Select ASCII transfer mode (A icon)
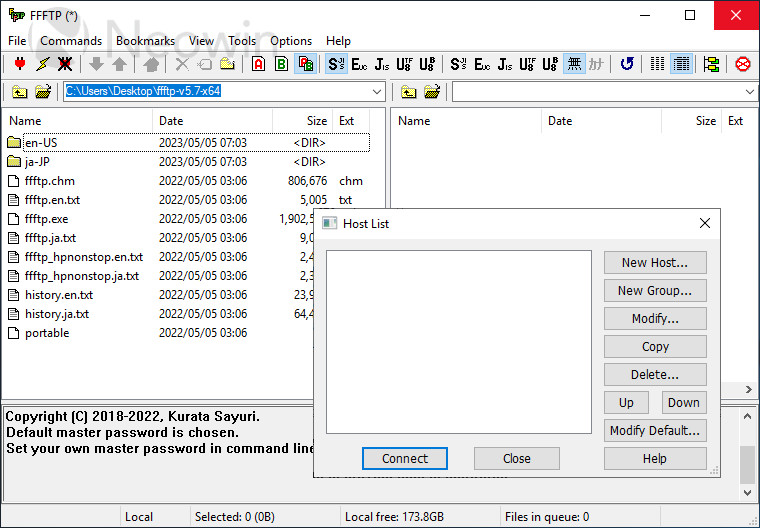This screenshot has width=760, height=528. [x=258, y=64]
